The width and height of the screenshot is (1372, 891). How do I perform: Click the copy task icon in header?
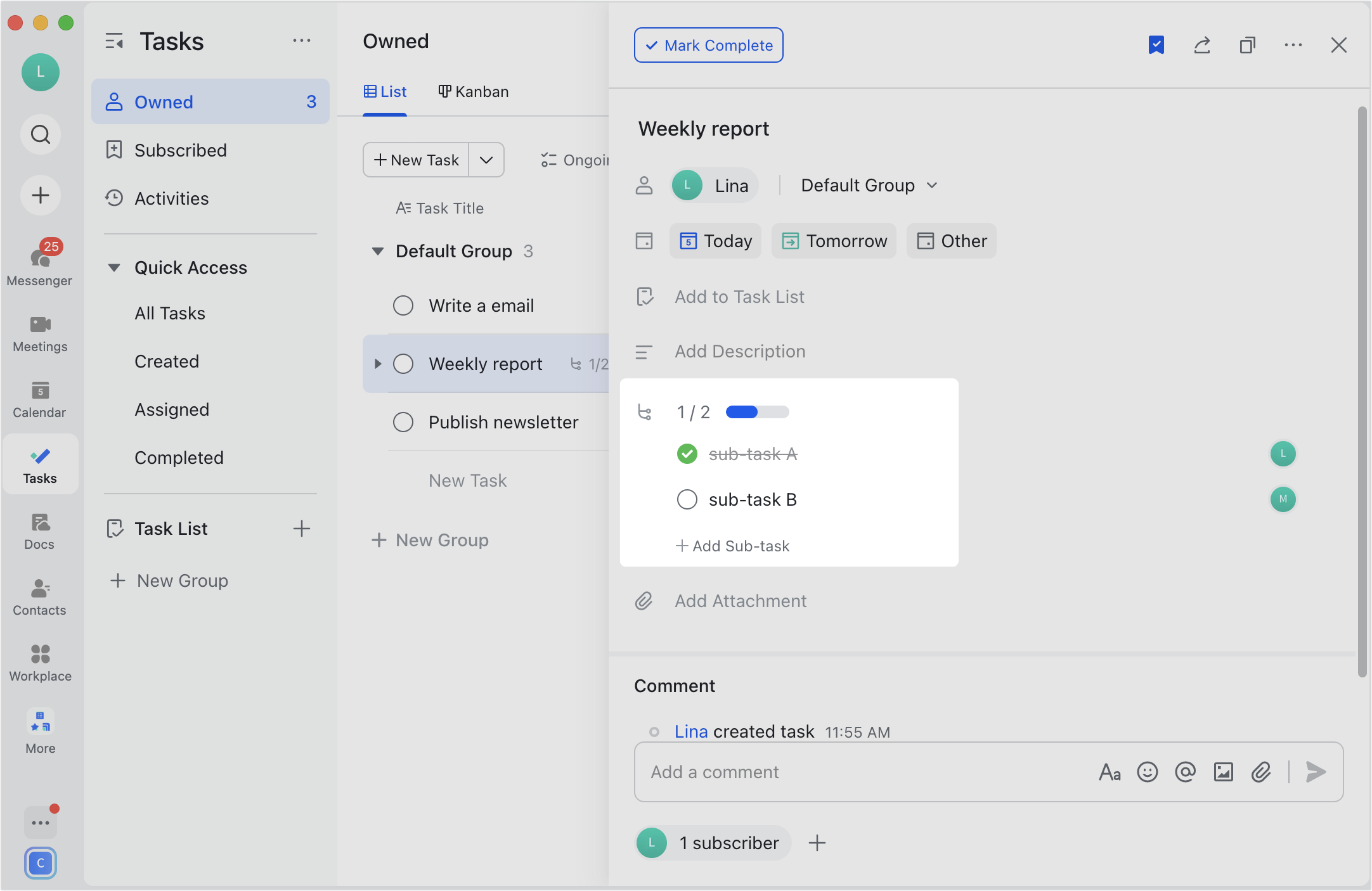(1248, 46)
